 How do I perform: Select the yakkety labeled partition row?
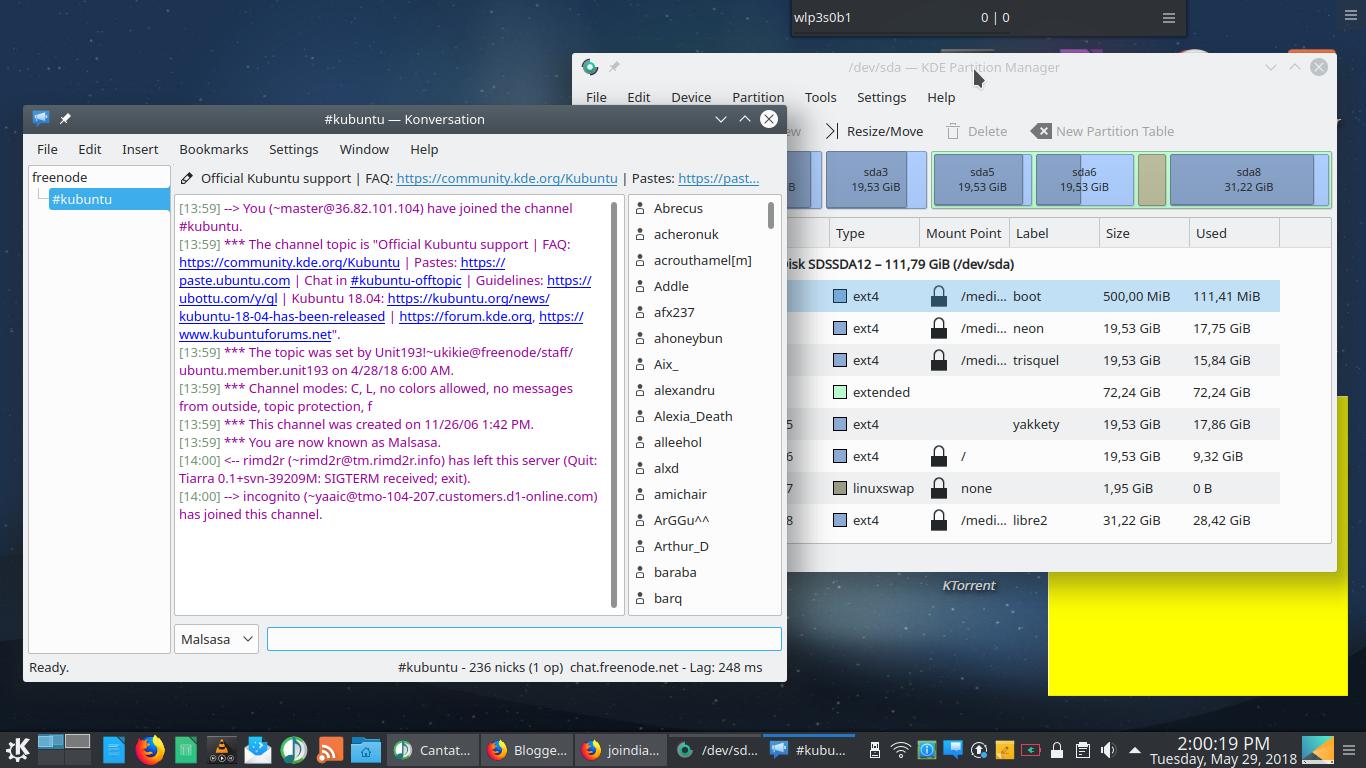click(1032, 424)
